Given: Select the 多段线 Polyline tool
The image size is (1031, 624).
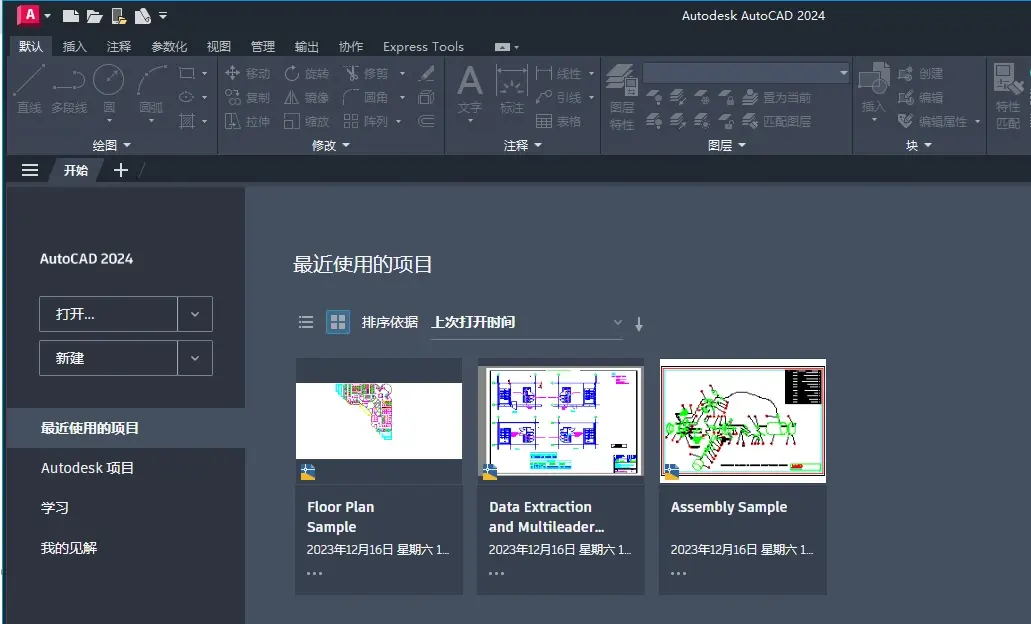Looking at the screenshot, I should click(69, 89).
